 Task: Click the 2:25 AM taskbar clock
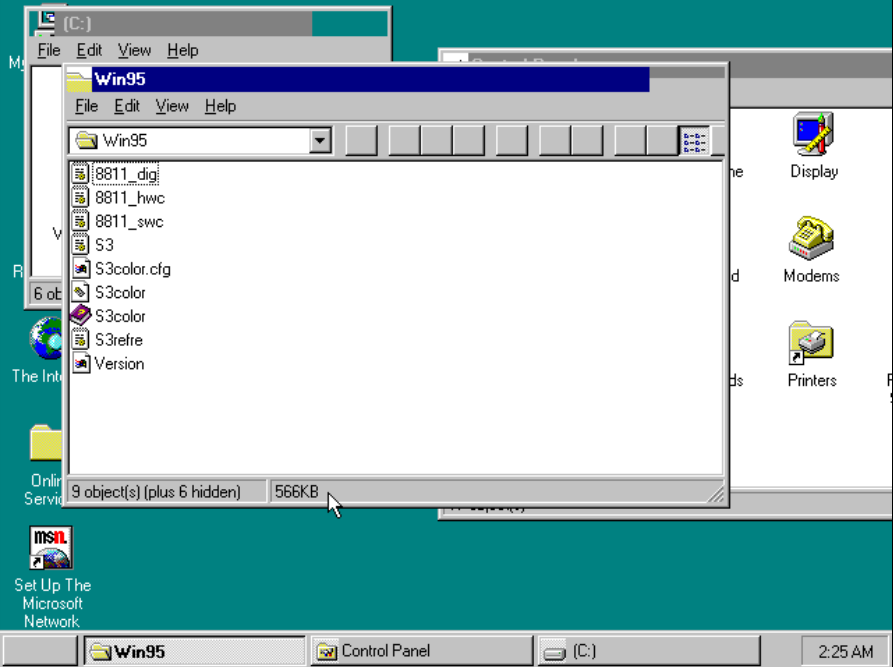coord(845,651)
